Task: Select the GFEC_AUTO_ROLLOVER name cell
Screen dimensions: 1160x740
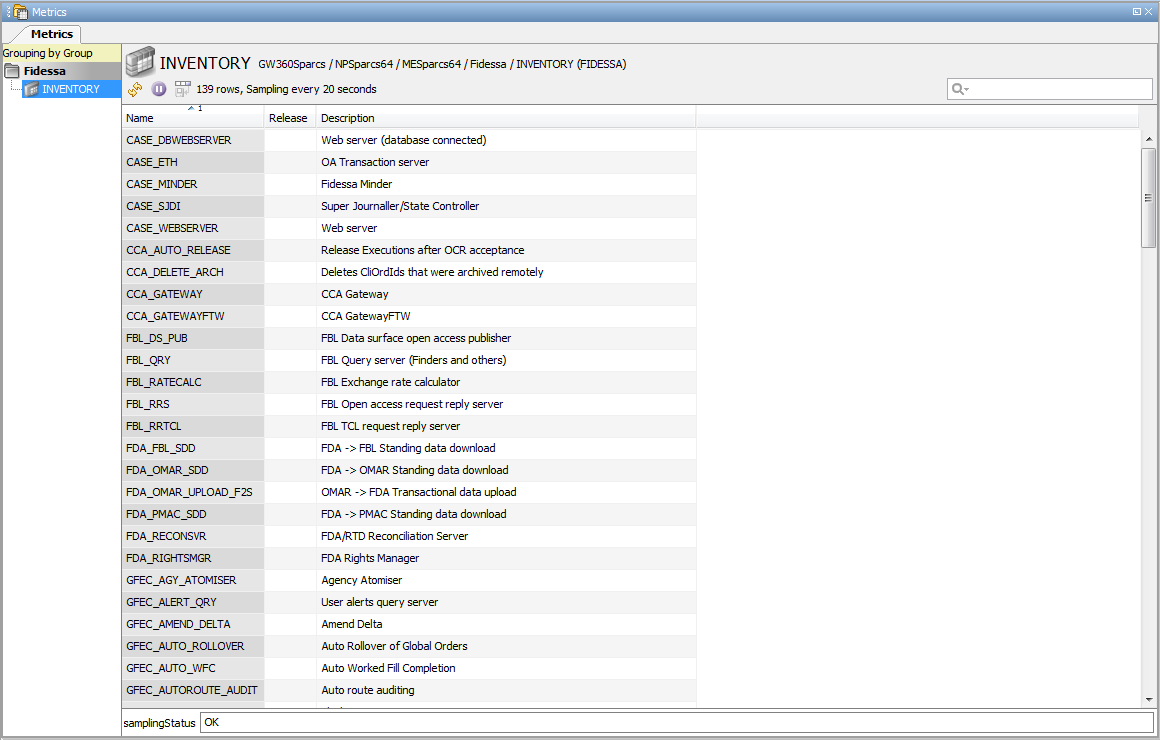Action: (x=192, y=647)
